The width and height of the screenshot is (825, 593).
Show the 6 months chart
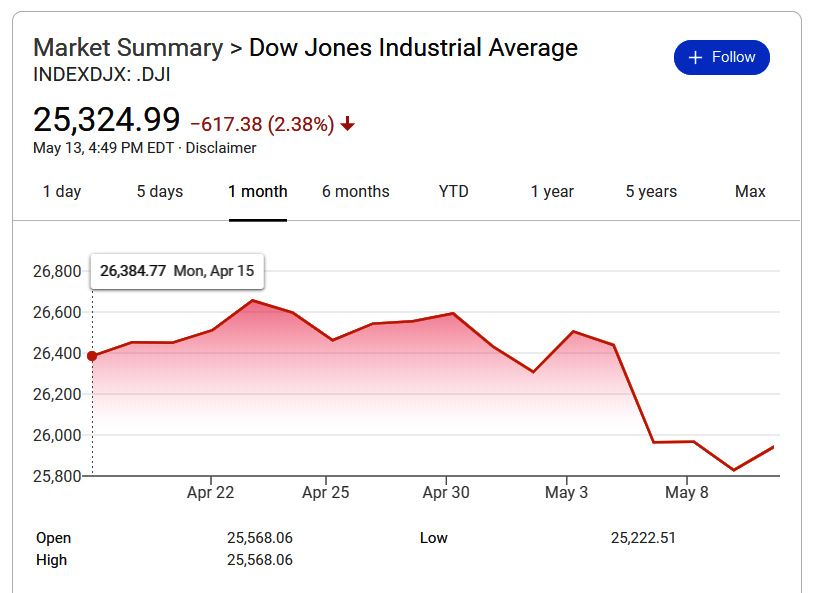[356, 192]
